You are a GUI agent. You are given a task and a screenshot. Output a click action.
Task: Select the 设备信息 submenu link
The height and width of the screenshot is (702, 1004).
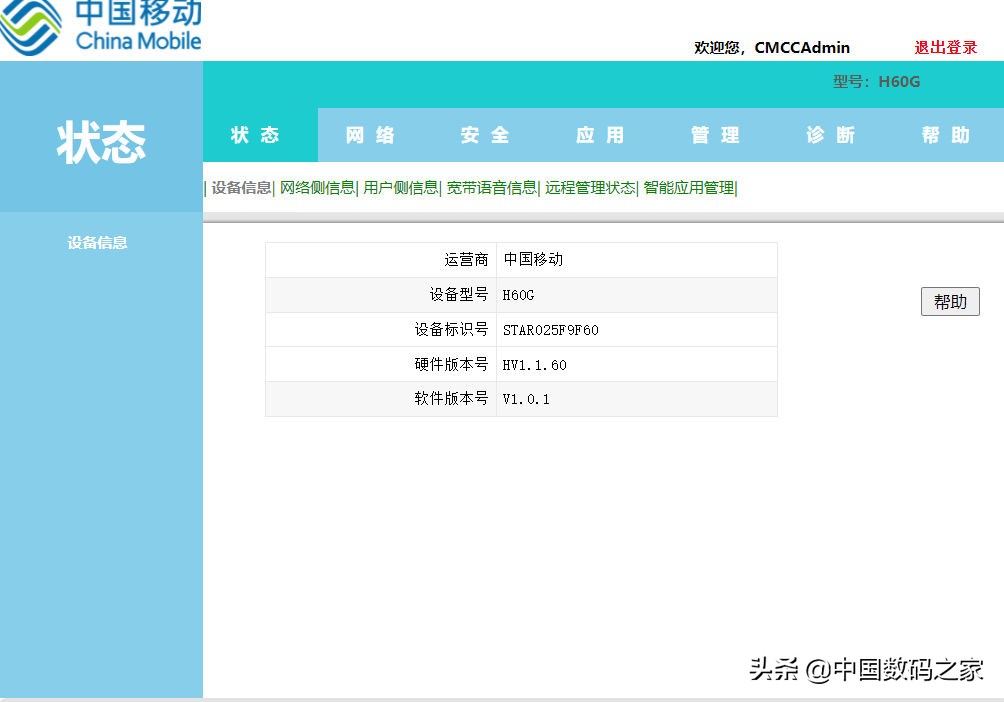click(241, 188)
